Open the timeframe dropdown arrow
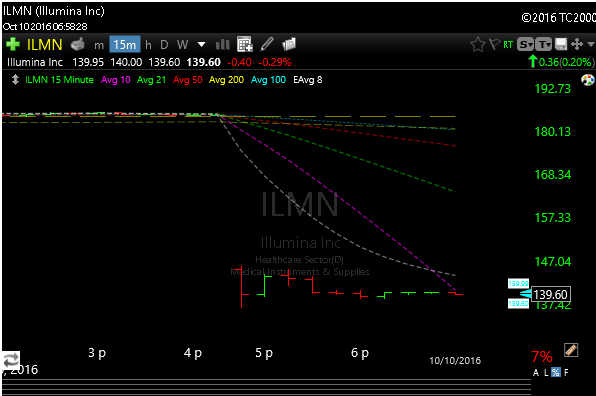 coord(201,45)
